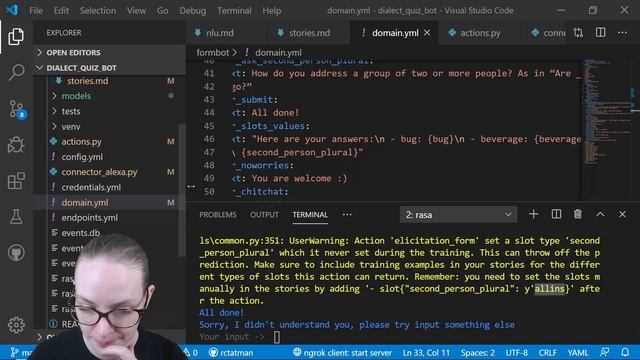Image resolution: width=640 pixels, height=360 pixels.
Task: Open the File menu
Action: pos(36,11)
